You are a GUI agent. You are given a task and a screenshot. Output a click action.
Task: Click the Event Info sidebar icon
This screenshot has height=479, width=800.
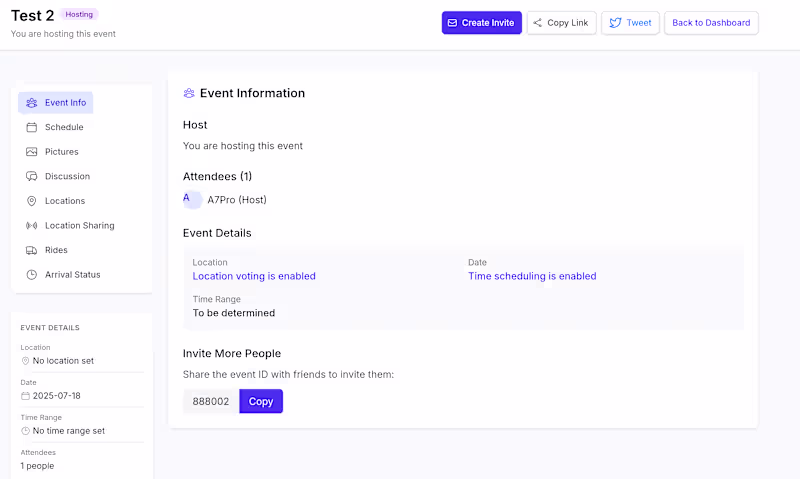(32, 103)
